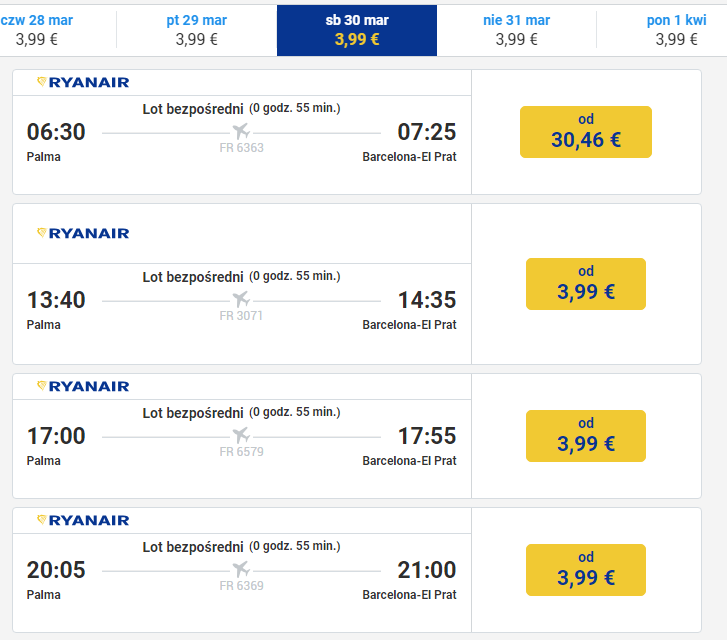The height and width of the screenshot is (640, 727).
Task: Click the Ryanair logo on the 13:40 flight
Action: tap(83, 233)
